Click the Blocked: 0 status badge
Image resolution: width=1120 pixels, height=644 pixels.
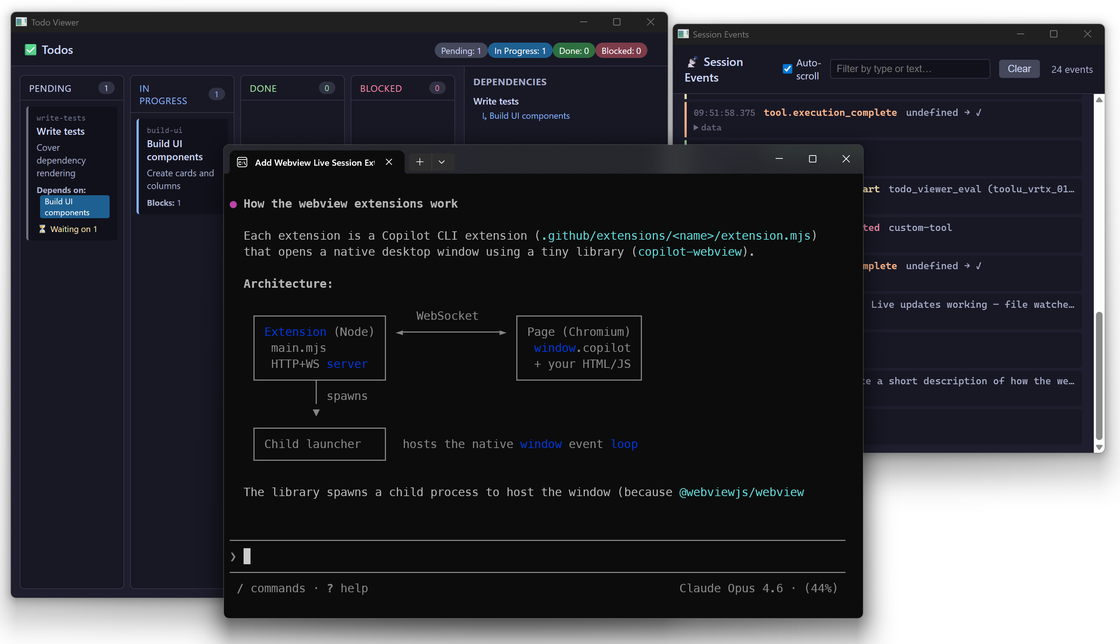pos(621,51)
